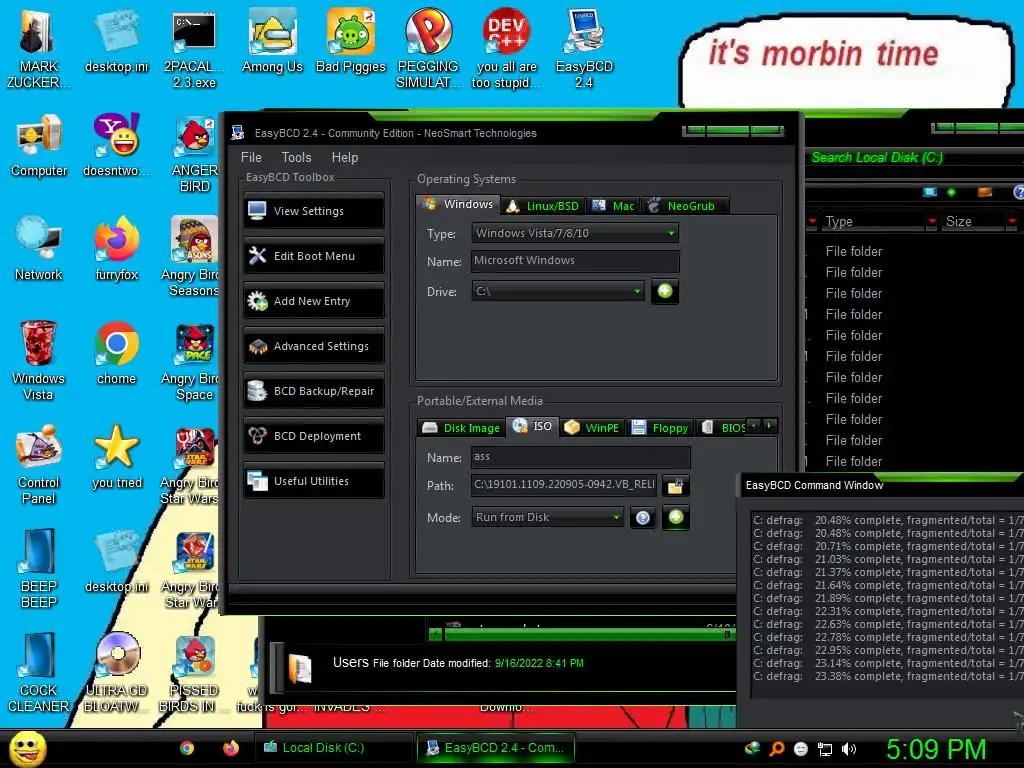This screenshot has height=768, width=1024.
Task: Open the Computer desktop icon
Action: (39, 146)
